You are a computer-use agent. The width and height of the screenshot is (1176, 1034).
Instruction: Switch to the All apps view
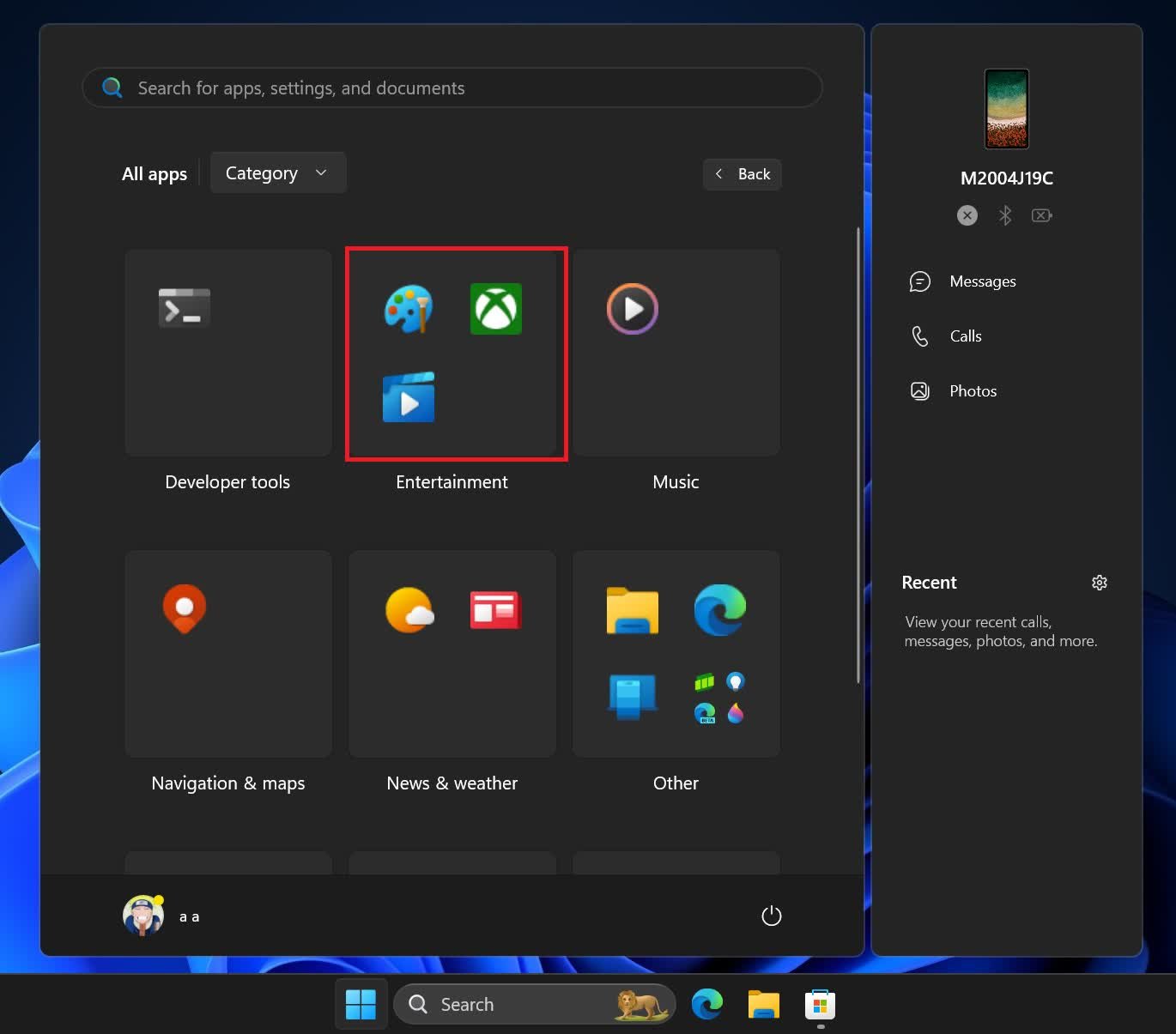[x=154, y=173]
